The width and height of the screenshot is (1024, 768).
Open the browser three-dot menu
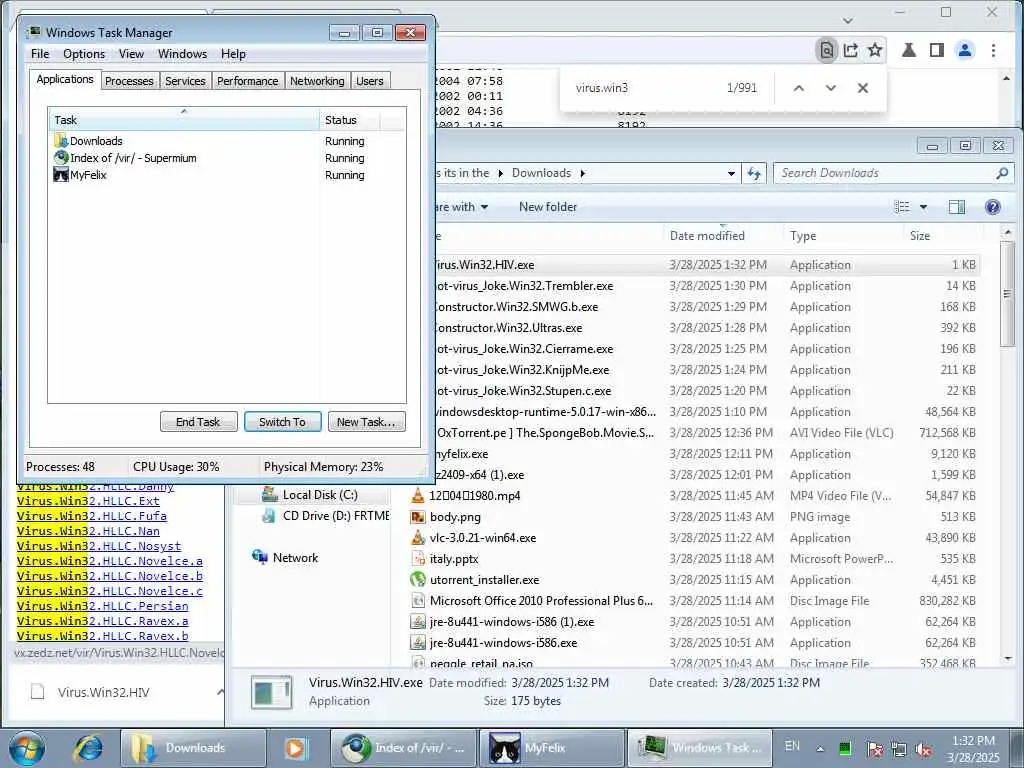(x=993, y=50)
